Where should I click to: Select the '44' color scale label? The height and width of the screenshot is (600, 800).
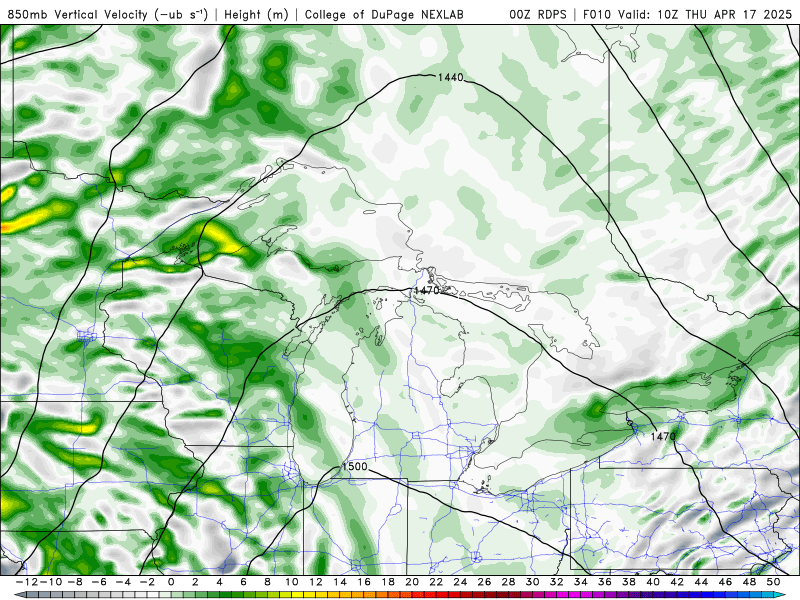[x=701, y=582]
